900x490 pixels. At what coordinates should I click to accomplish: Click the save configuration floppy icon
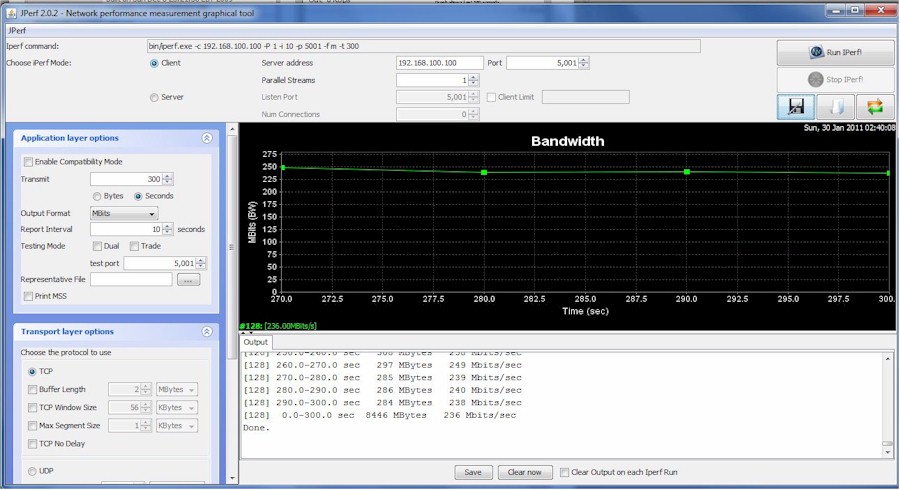[x=795, y=107]
